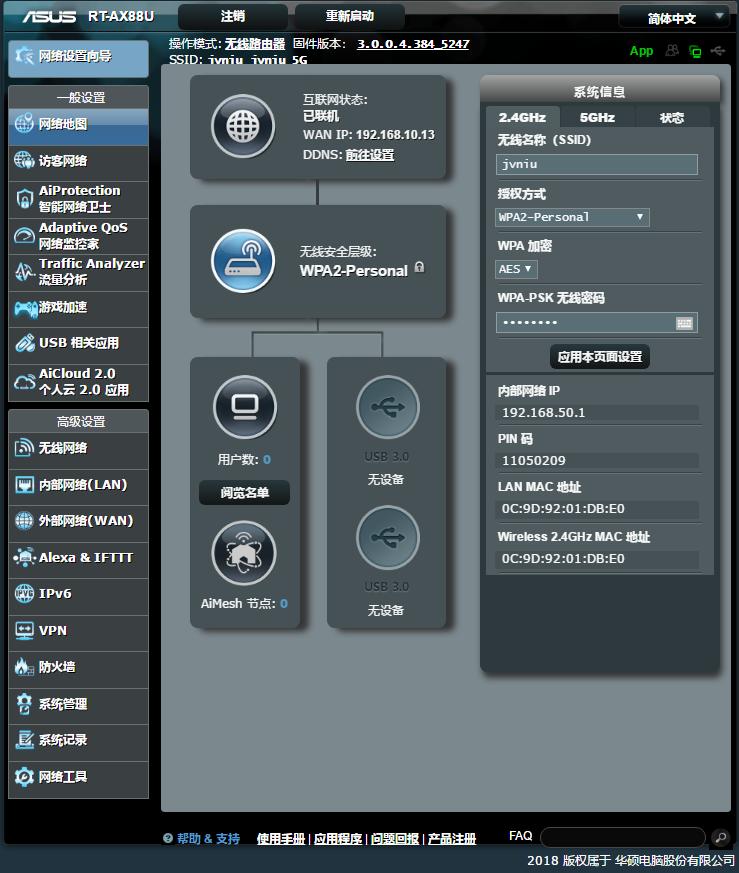The height and width of the screenshot is (873, 739).
Task: Open the AiProtection menu item
Action: pos(79,199)
